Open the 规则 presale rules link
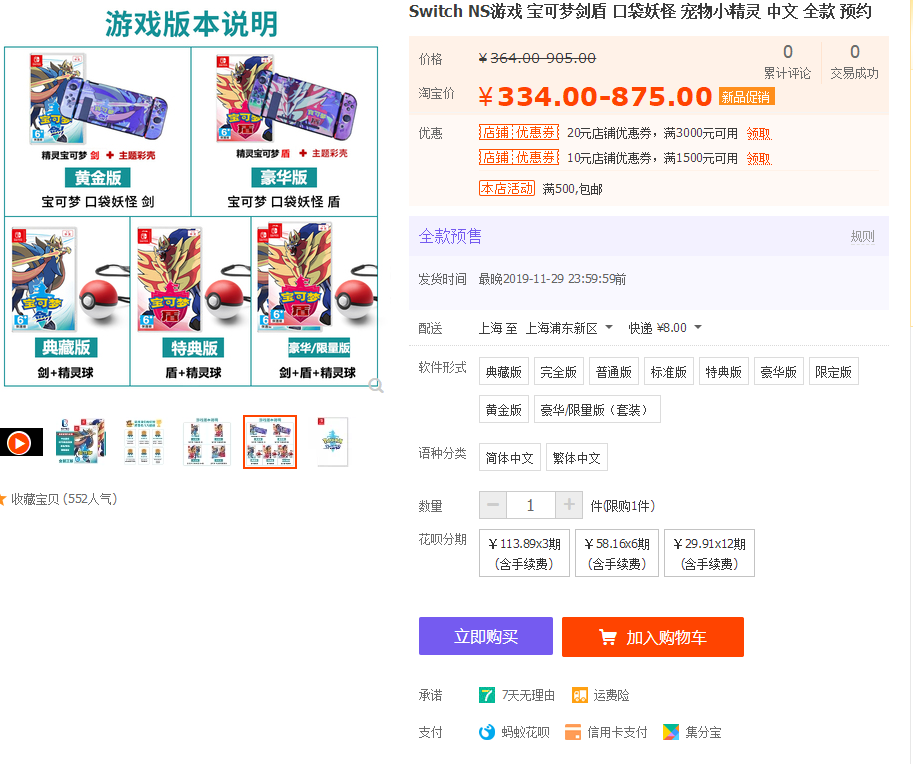This screenshot has height=764, width=913. point(862,236)
